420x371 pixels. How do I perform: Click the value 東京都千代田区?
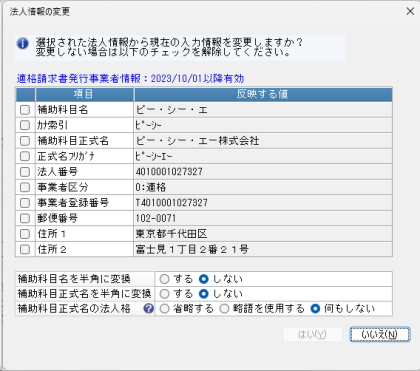(171, 234)
